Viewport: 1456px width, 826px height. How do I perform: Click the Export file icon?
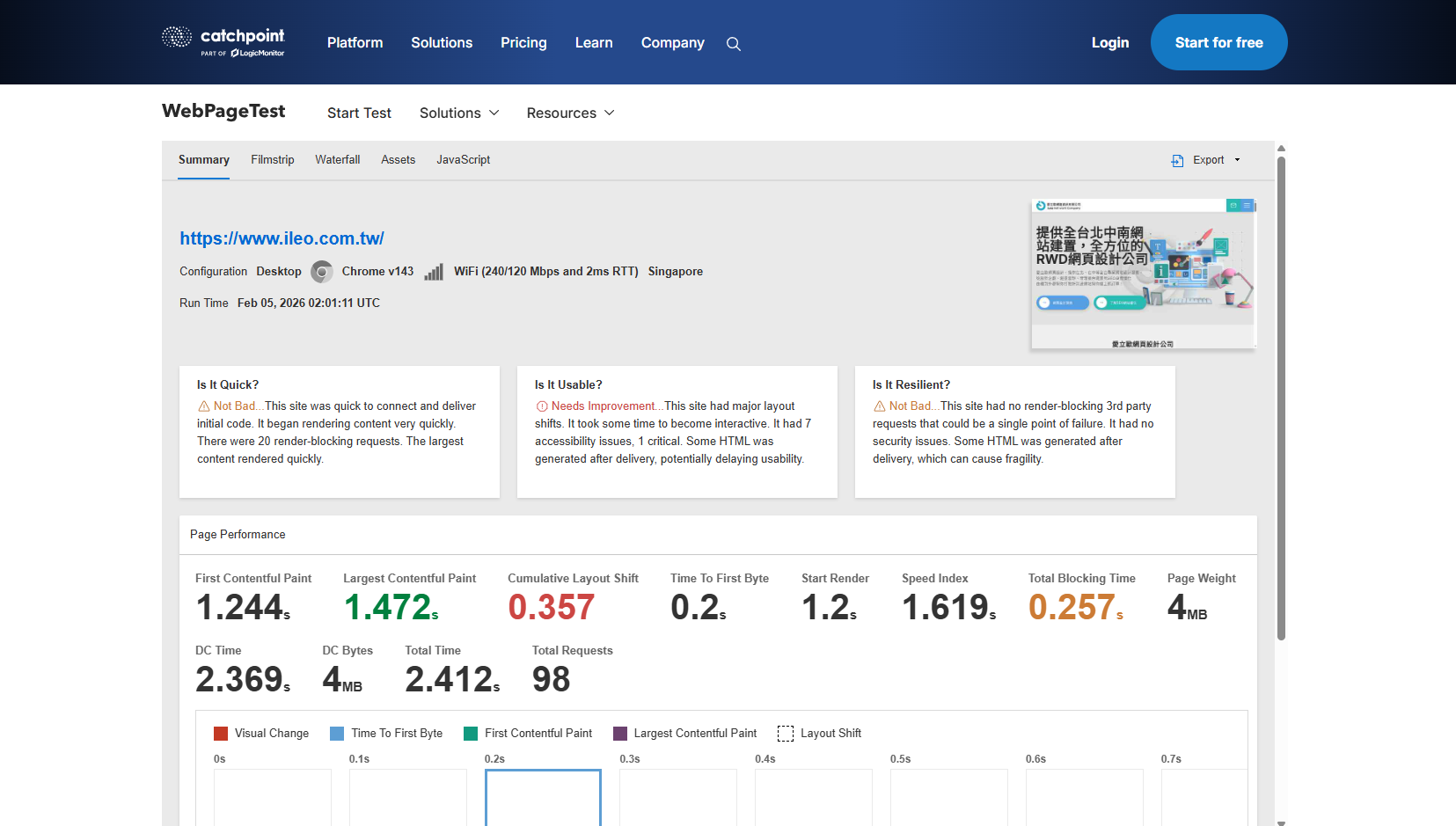click(1177, 160)
